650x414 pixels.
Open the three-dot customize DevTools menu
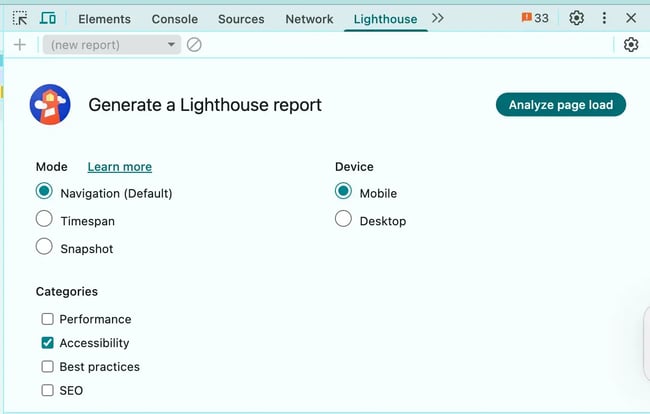tap(604, 18)
